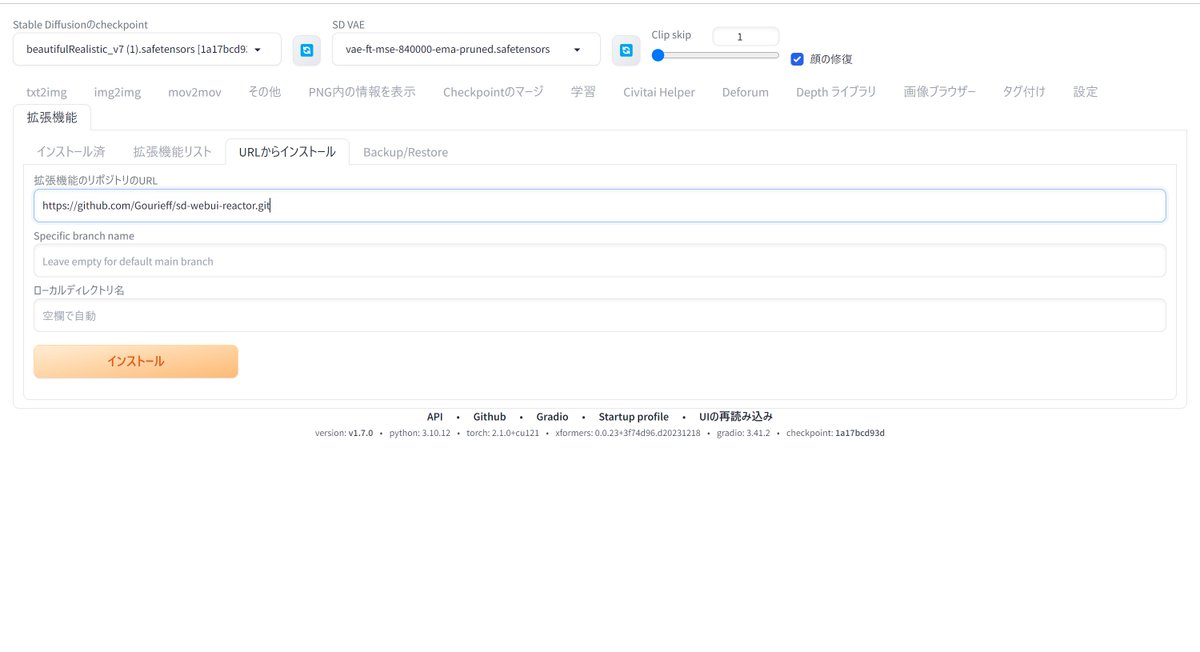The width and height of the screenshot is (1200, 652).
Task: Open the Deforum tab
Action: 745,92
